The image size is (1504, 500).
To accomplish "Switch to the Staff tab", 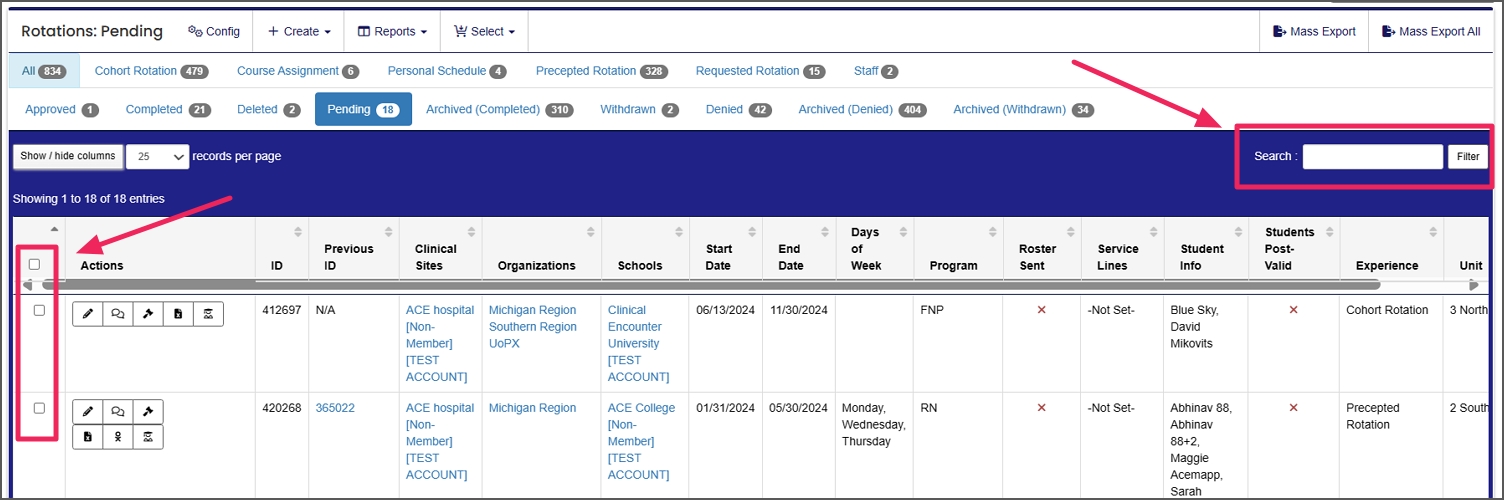I will [876, 71].
